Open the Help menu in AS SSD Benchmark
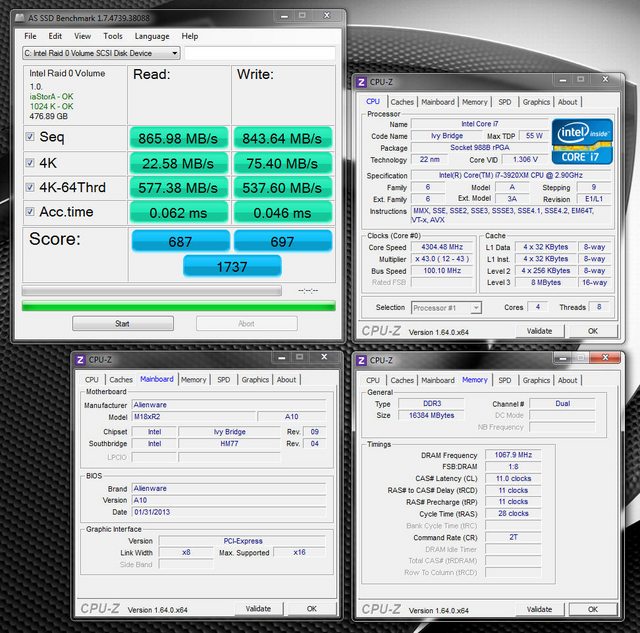This screenshot has width=640, height=633. (x=190, y=36)
